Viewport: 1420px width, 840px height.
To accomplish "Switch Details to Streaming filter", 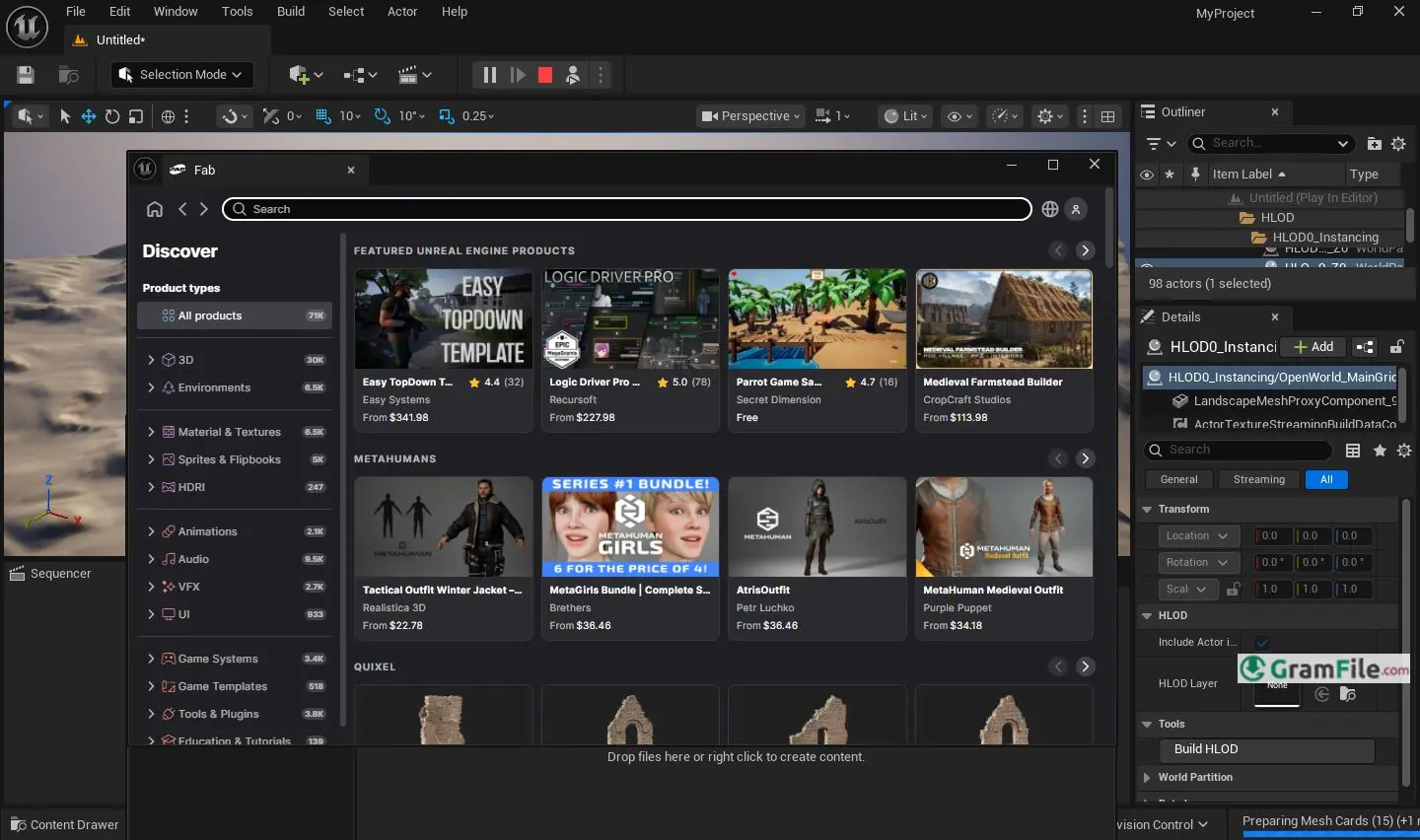I will point(1259,480).
